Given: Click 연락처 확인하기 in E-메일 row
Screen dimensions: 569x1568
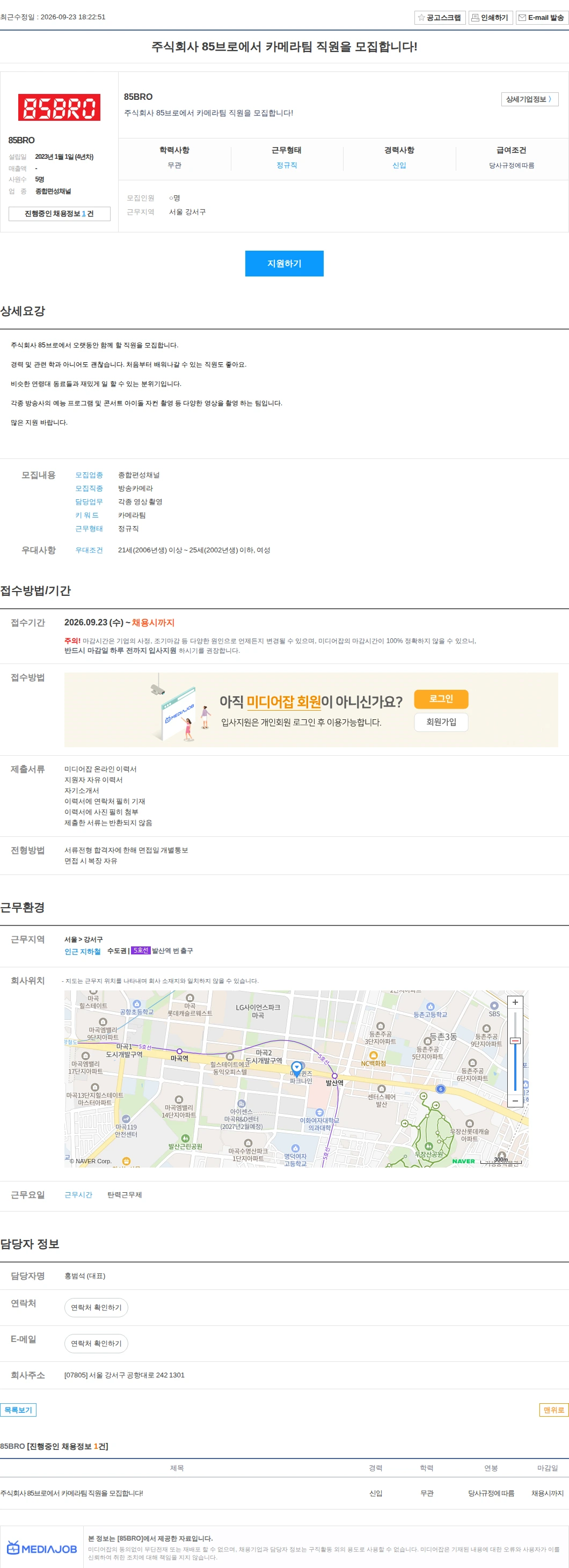Looking at the screenshot, I should point(96,1344).
